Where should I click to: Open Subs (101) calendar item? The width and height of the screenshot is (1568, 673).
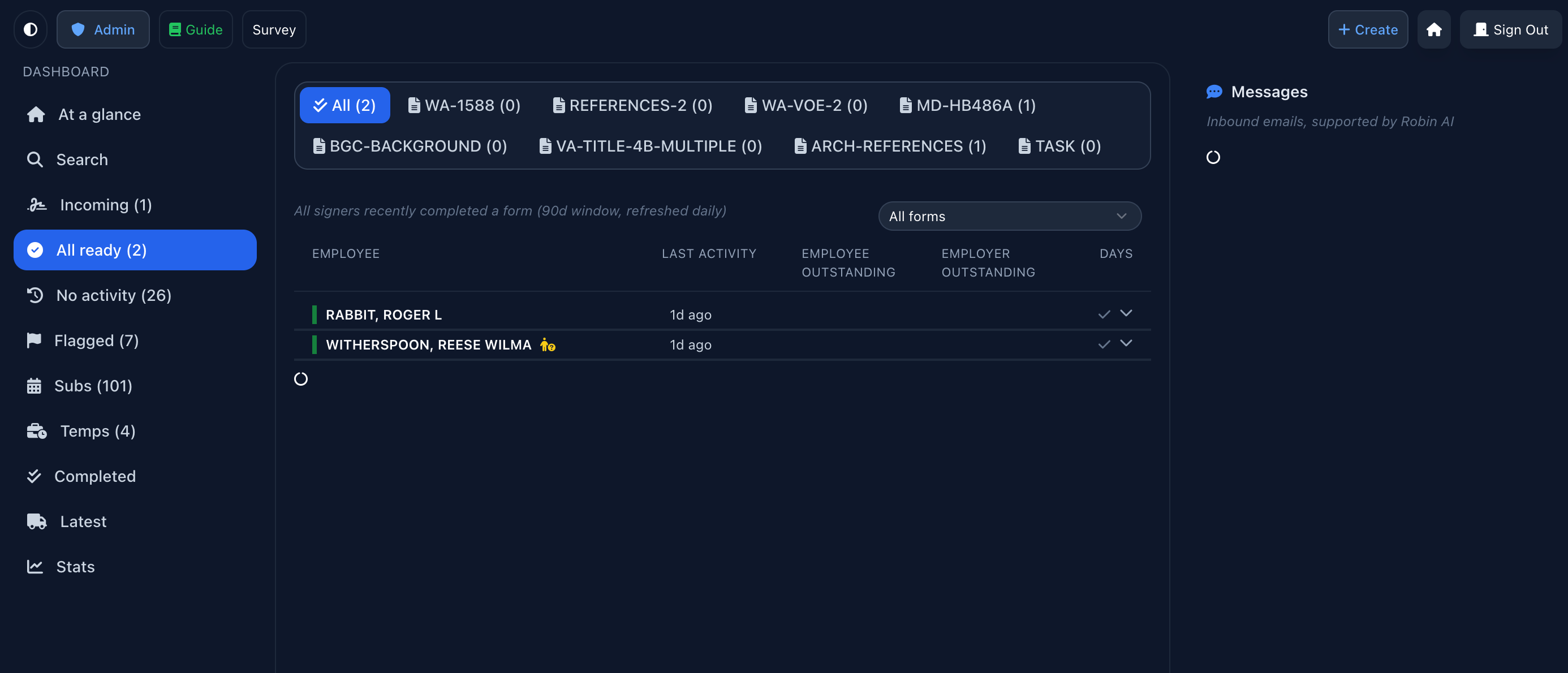93,386
